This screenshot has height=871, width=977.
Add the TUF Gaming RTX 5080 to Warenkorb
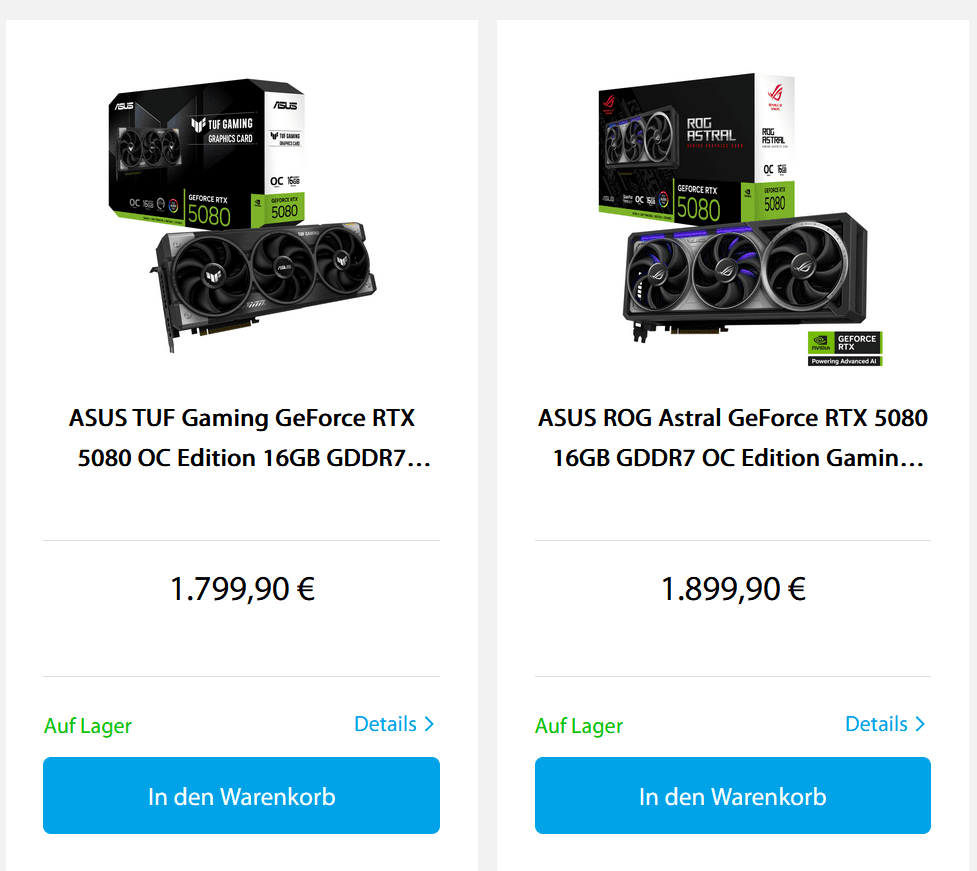241,796
